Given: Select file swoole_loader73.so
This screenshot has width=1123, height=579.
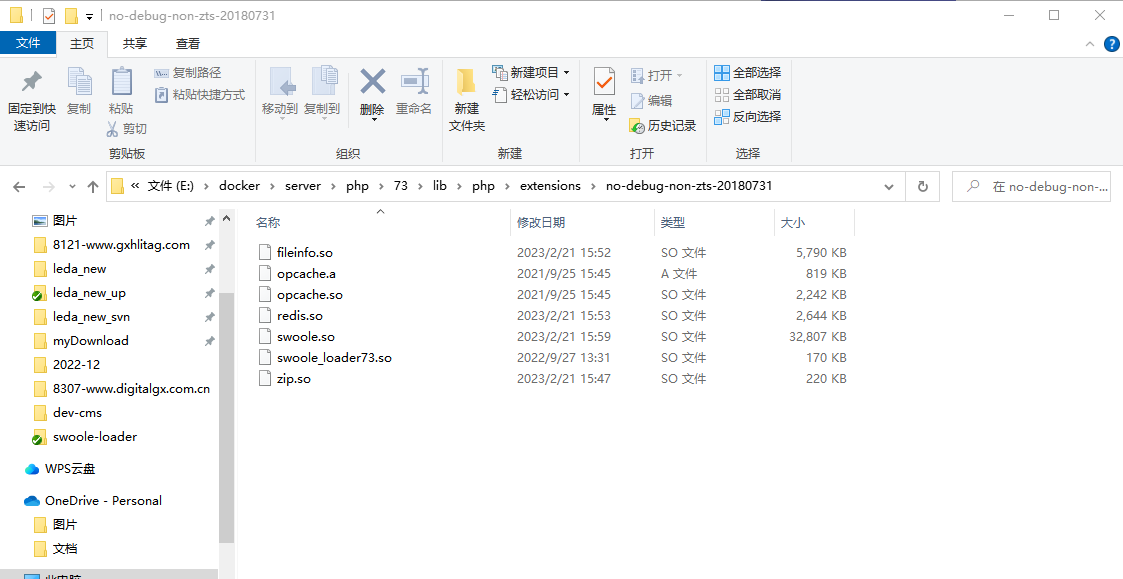Looking at the screenshot, I should coord(334,358).
